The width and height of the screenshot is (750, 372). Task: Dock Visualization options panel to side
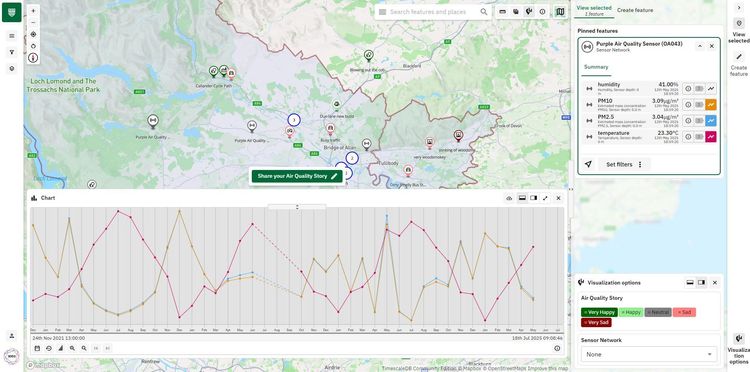[x=701, y=283]
